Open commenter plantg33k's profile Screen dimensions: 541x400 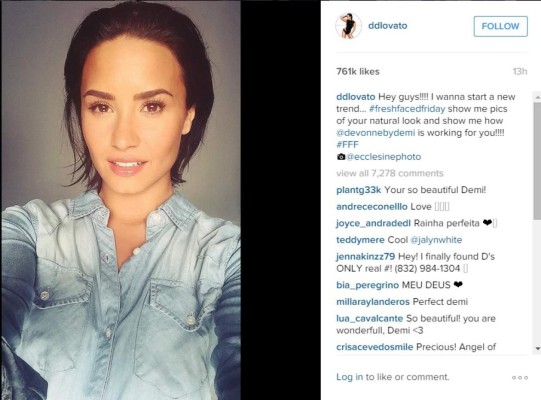tap(358, 190)
